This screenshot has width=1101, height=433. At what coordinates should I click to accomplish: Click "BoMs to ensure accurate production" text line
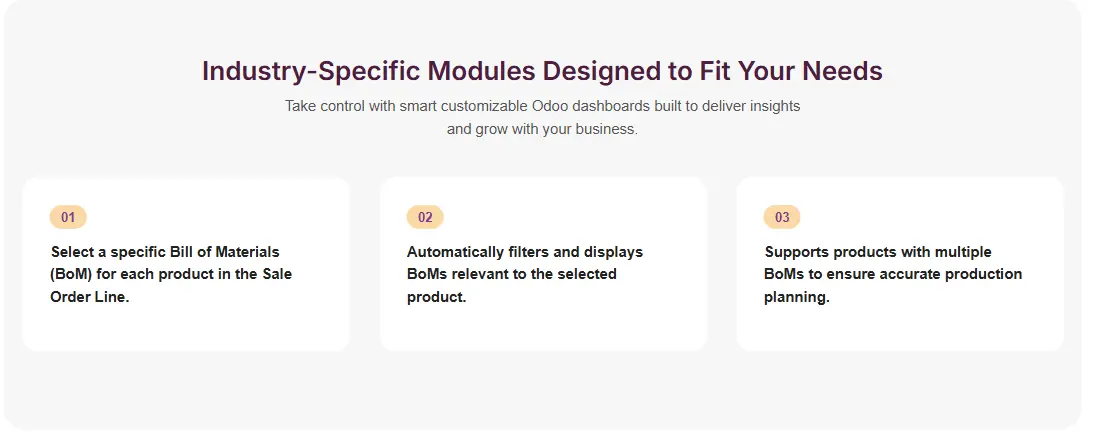click(x=893, y=274)
